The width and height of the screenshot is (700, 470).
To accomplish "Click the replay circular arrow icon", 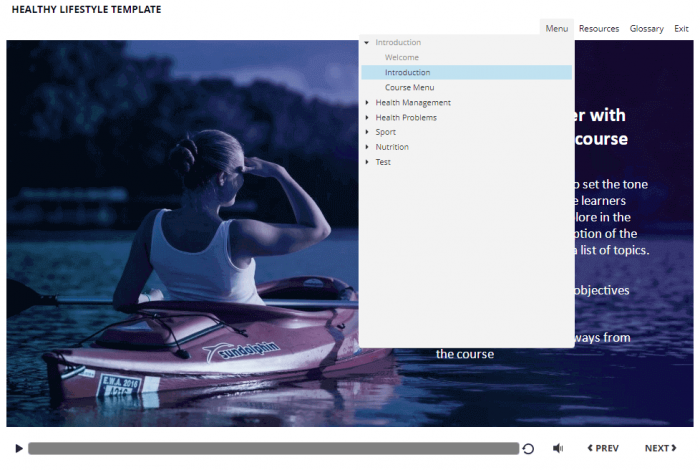I will (528, 449).
